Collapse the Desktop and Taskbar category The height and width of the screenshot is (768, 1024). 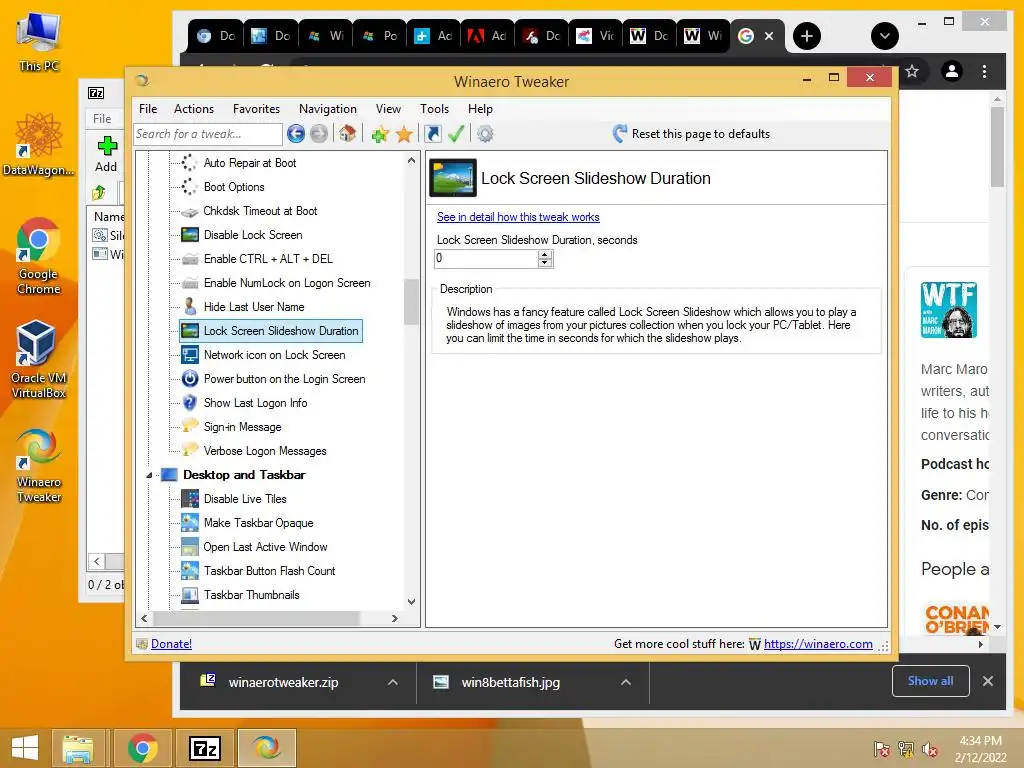click(149, 475)
